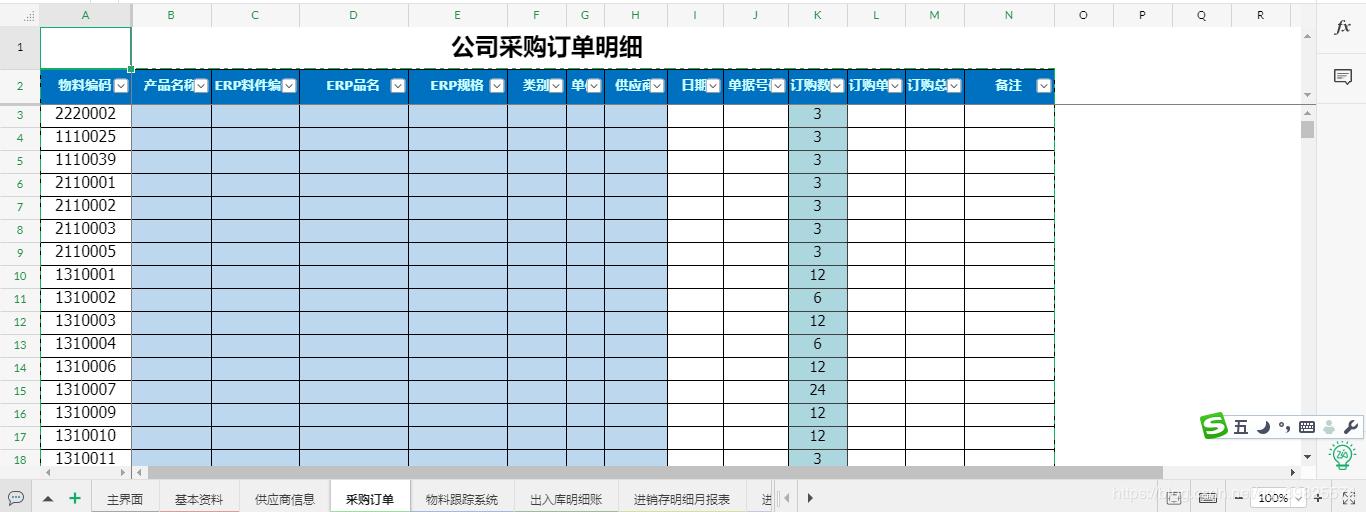Click the order quantity cell showing 24
The image size is (1366, 512).
pyautogui.click(x=818, y=390)
